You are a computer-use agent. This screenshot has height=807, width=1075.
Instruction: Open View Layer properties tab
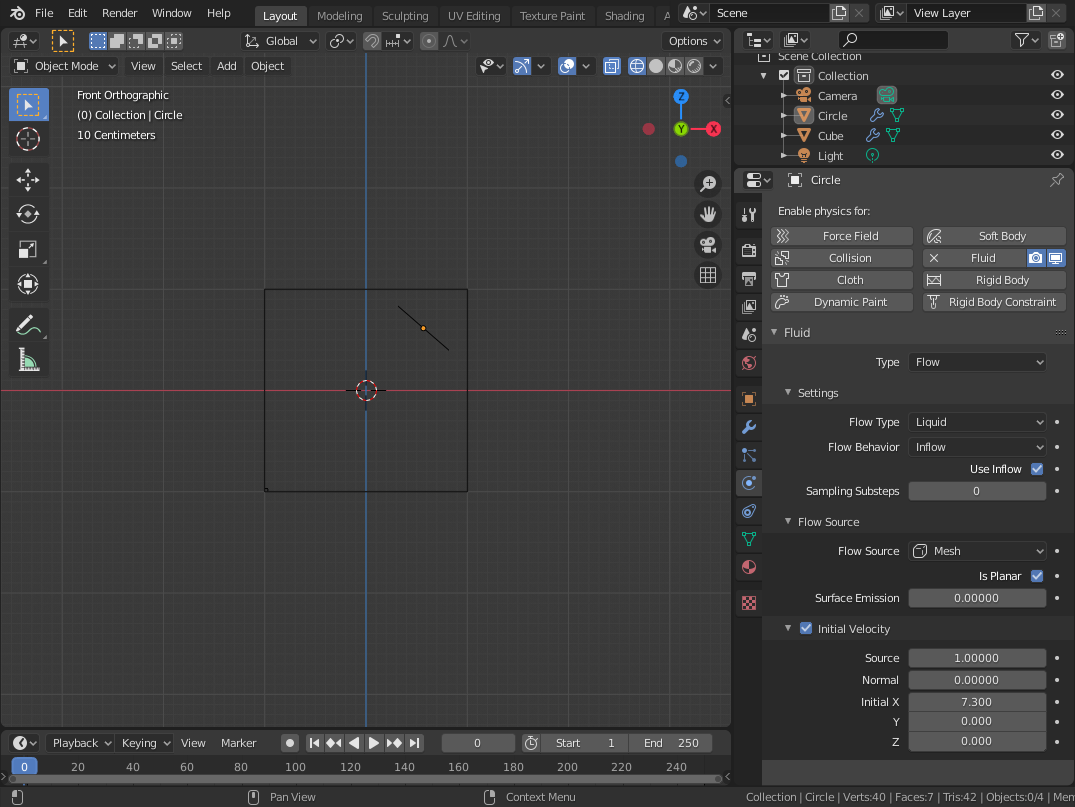pyautogui.click(x=749, y=306)
